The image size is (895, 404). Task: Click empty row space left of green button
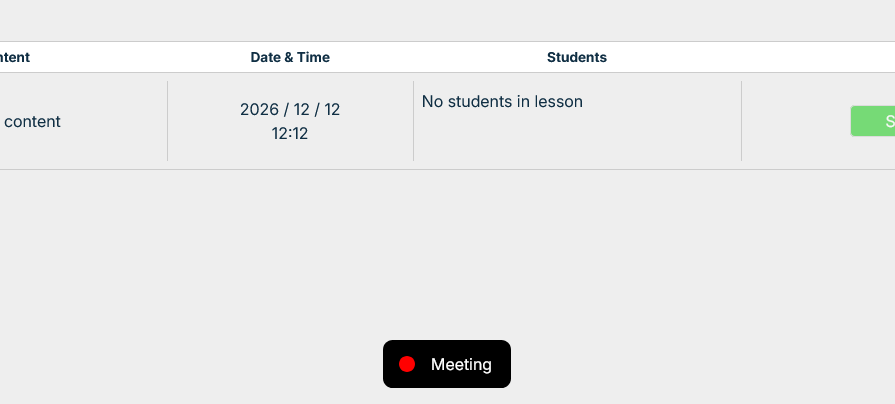click(x=795, y=121)
